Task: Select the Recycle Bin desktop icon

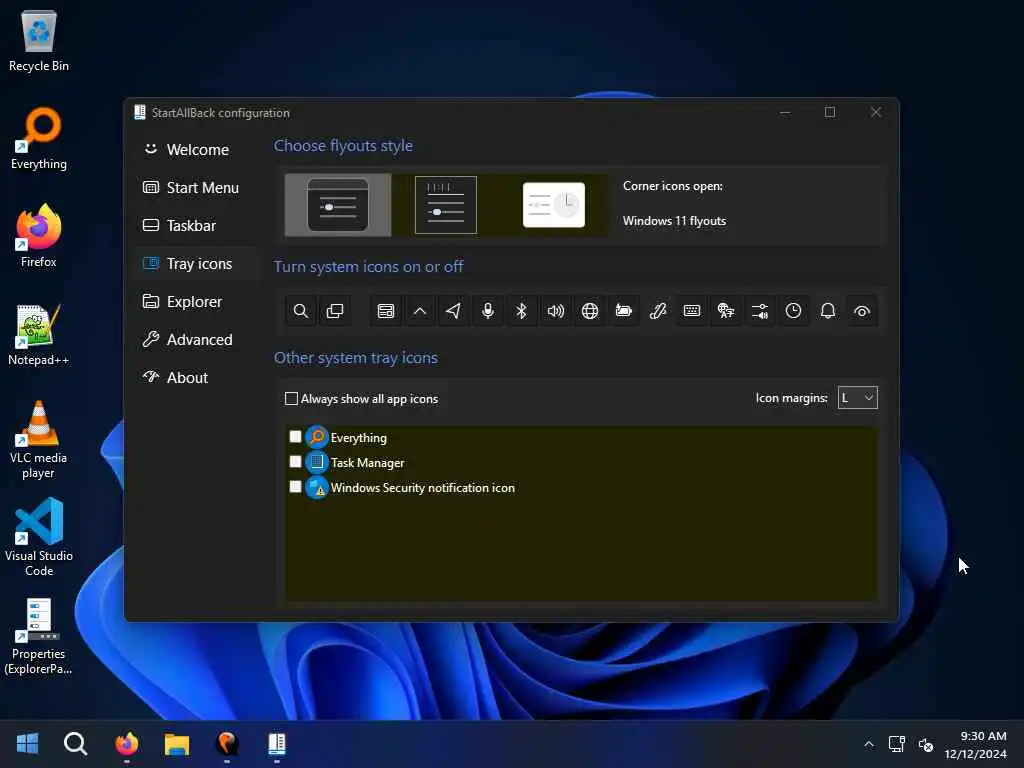Action: click(x=39, y=41)
